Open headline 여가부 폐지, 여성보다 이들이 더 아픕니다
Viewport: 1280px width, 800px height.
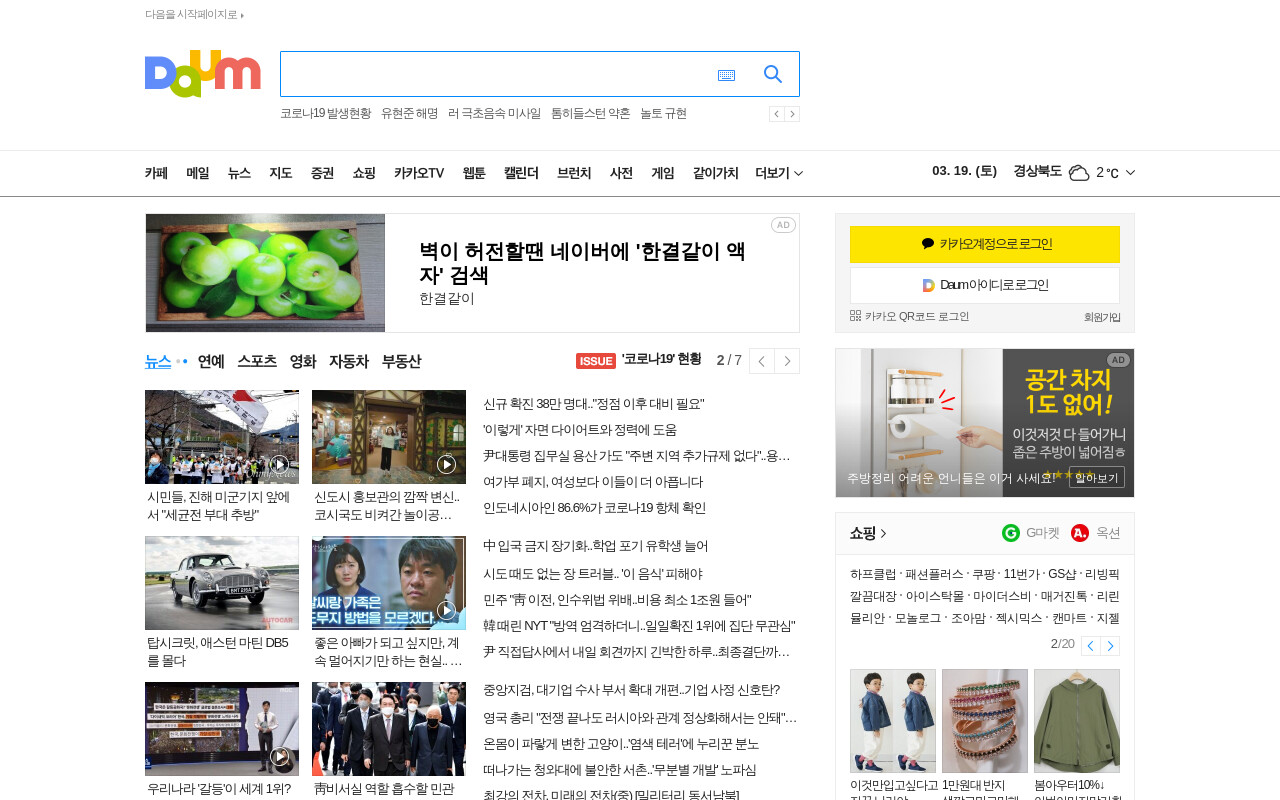(593, 482)
